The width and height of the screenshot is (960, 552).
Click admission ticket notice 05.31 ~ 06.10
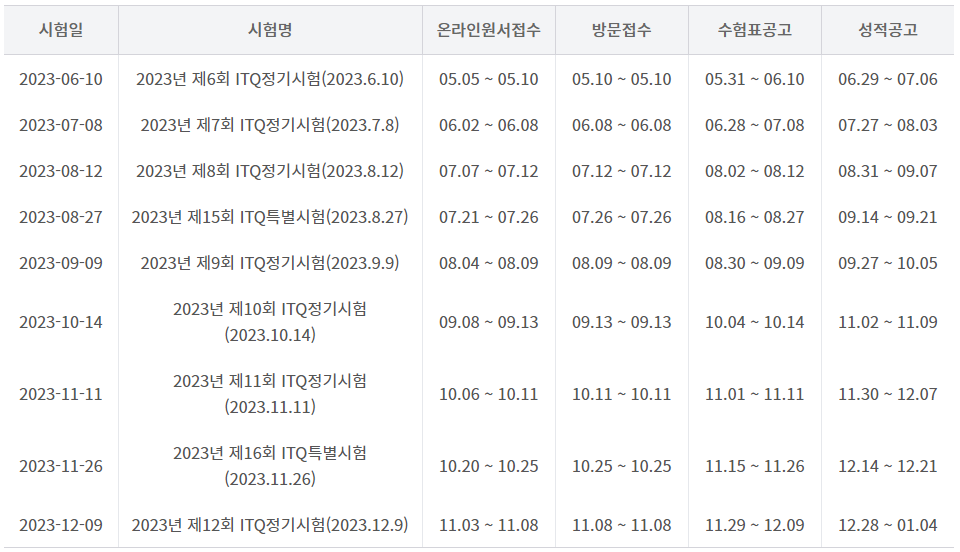(x=755, y=80)
